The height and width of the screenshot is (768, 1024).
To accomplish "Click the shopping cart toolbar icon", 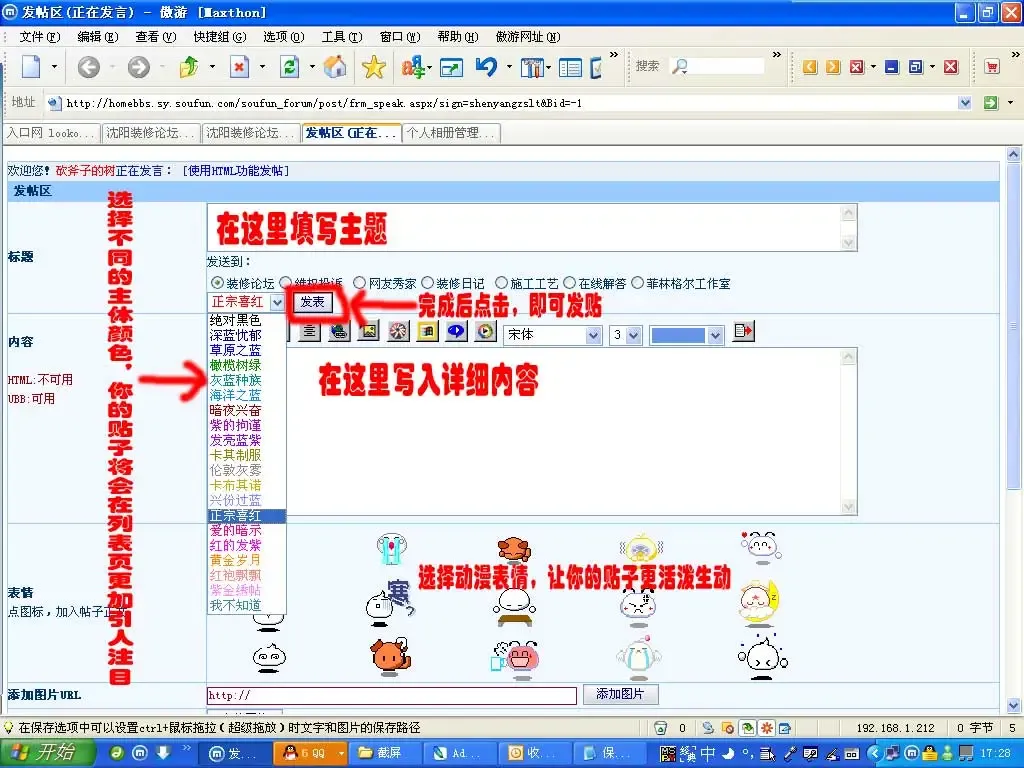I will click(992, 67).
